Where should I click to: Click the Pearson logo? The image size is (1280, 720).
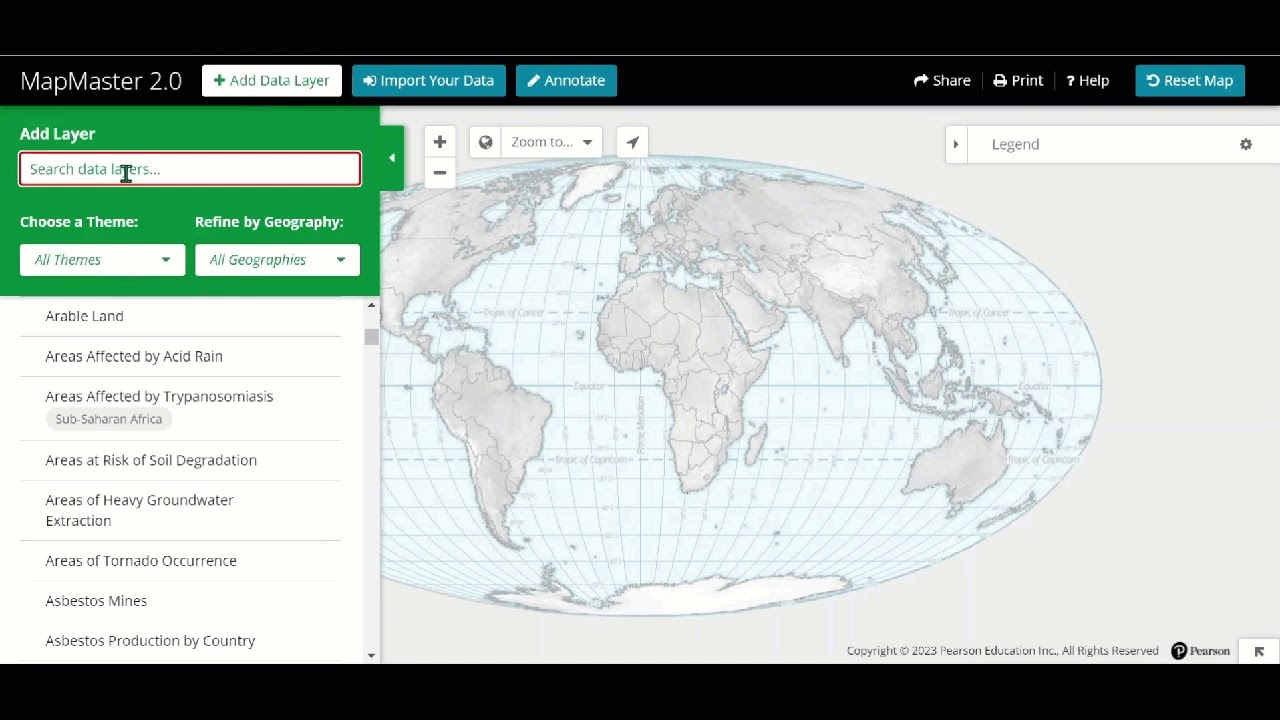click(1200, 651)
